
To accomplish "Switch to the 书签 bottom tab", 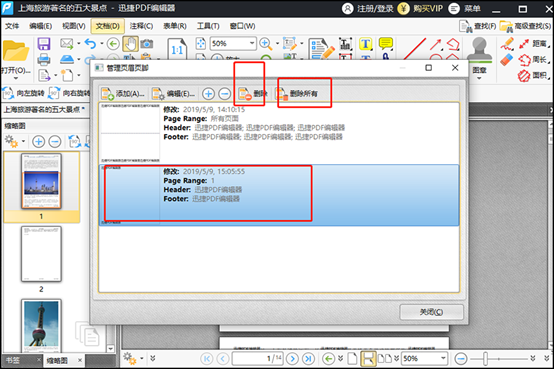I will click(x=13, y=360).
